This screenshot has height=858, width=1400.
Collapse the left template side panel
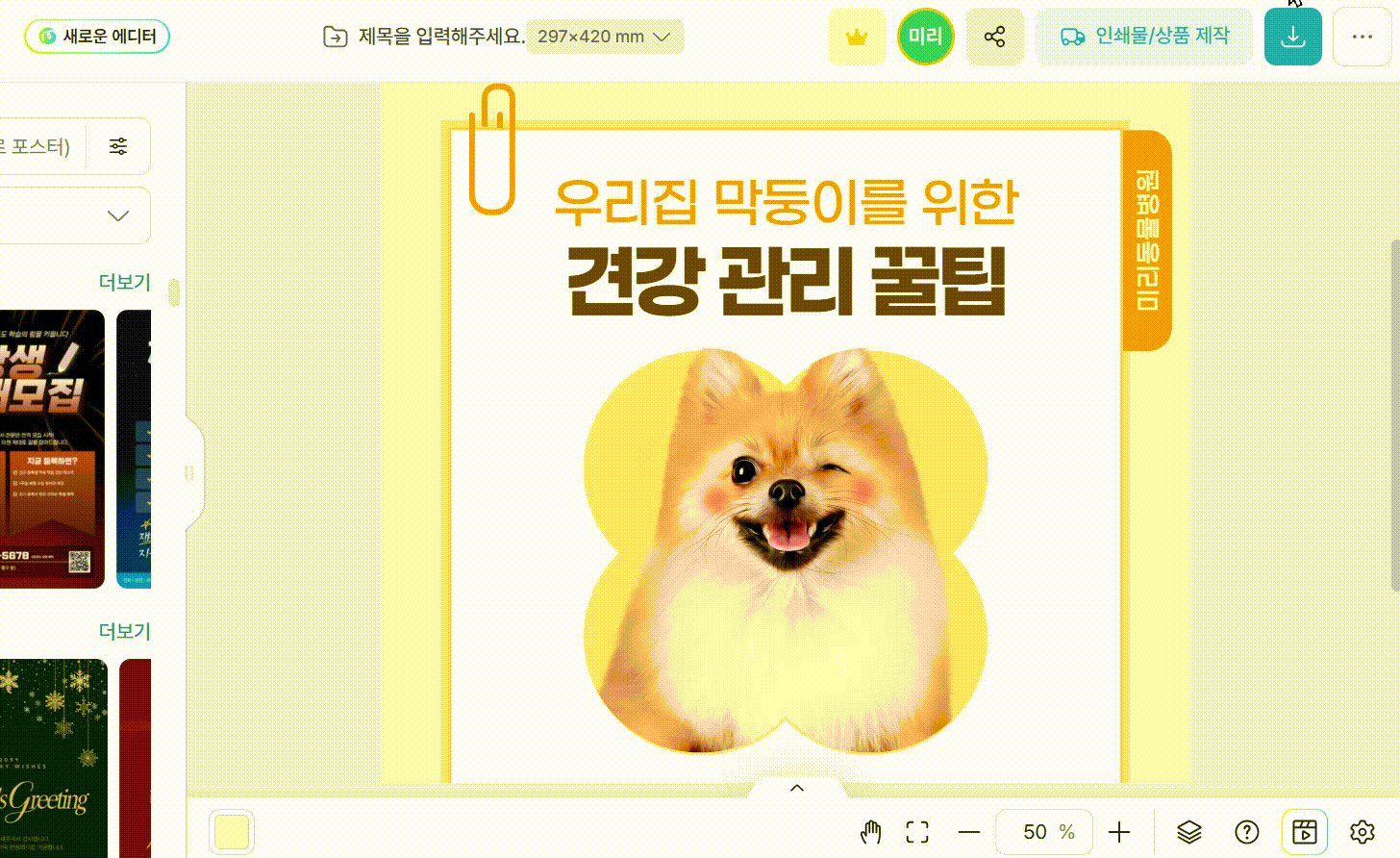pyautogui.click(x=190, y=473)
